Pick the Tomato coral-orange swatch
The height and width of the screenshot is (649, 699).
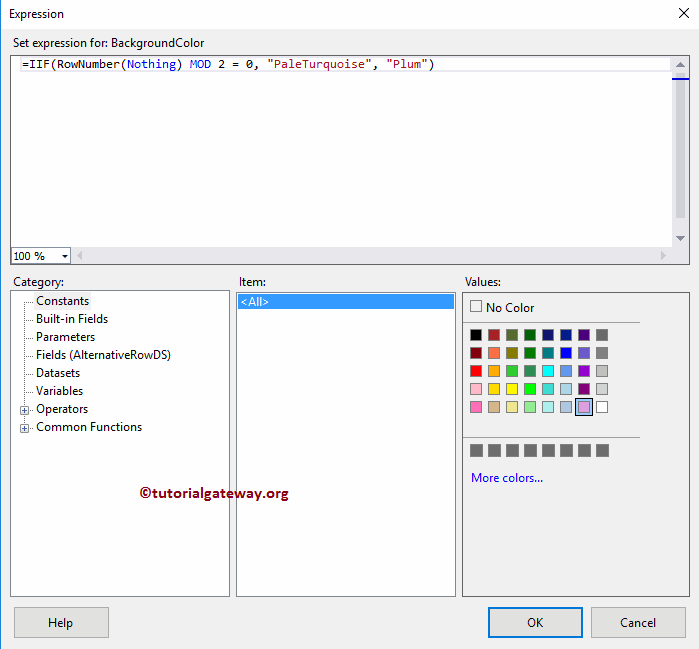pyautogui.click(x=493, y=353)
